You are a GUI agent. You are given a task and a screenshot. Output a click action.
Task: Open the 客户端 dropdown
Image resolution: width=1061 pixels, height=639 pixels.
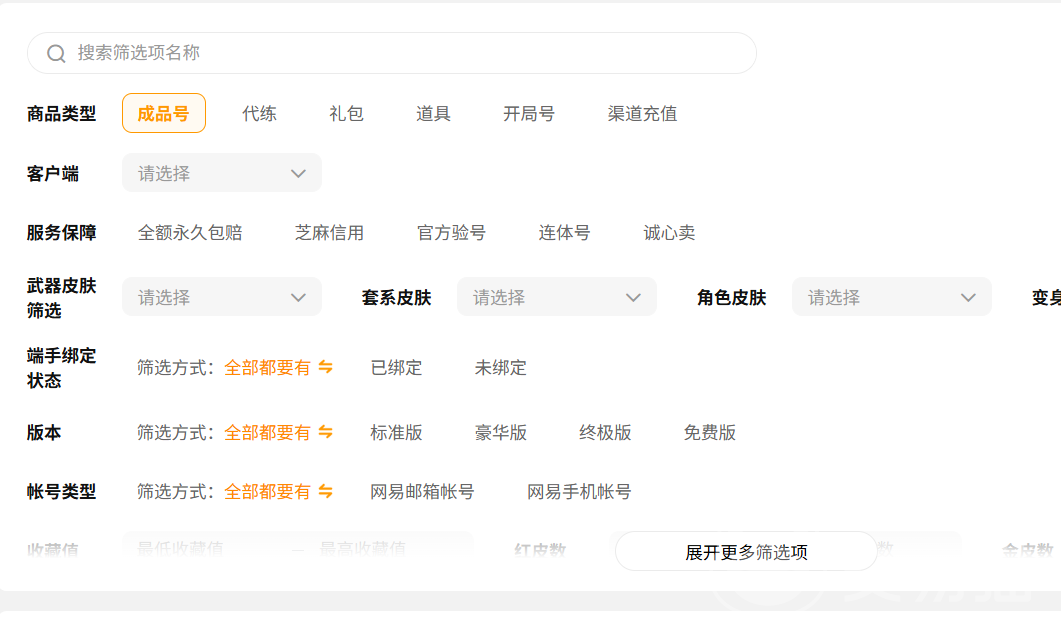coord(221,173)
